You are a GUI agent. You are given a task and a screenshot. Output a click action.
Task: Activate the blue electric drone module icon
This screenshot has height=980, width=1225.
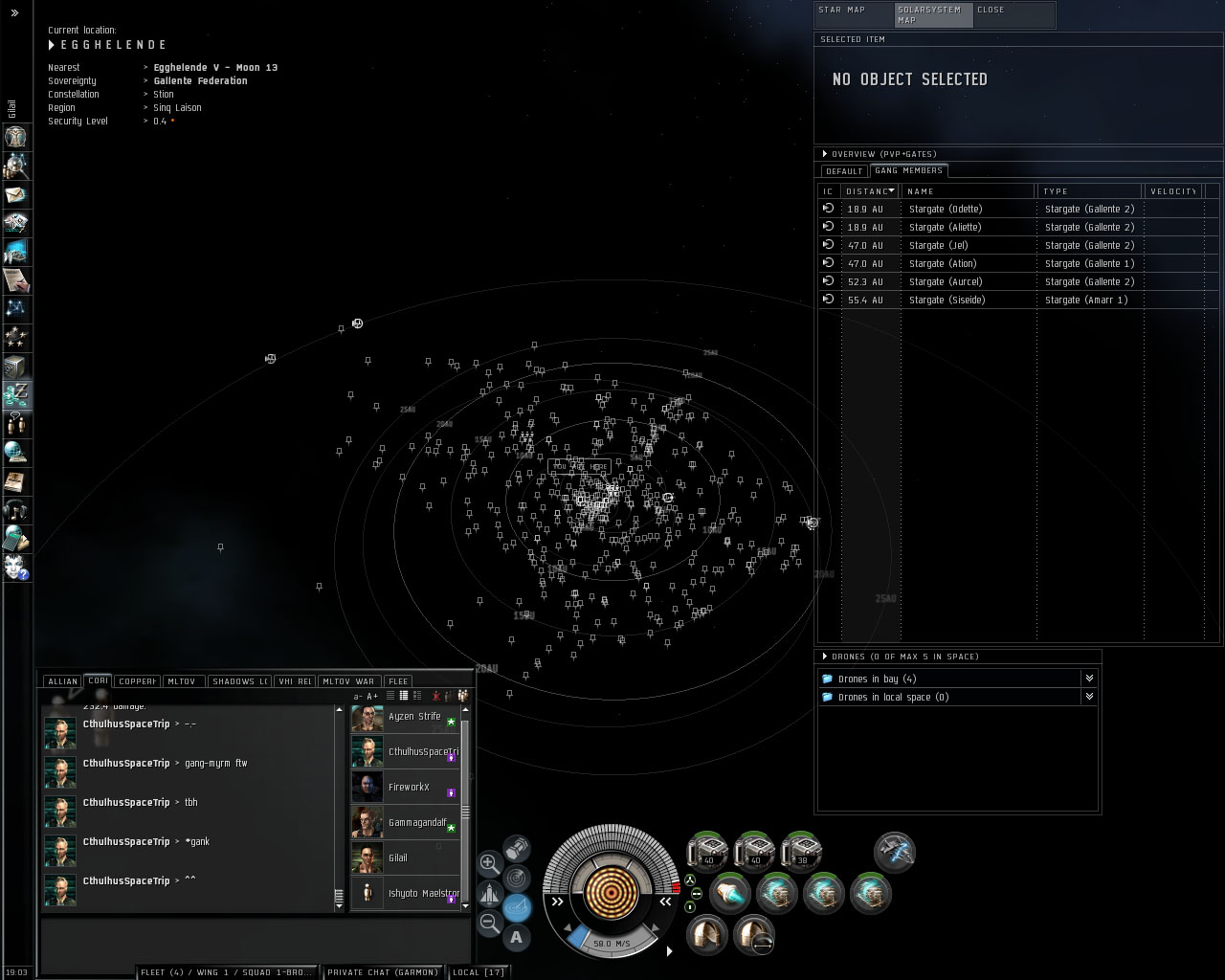pos(894,851)
